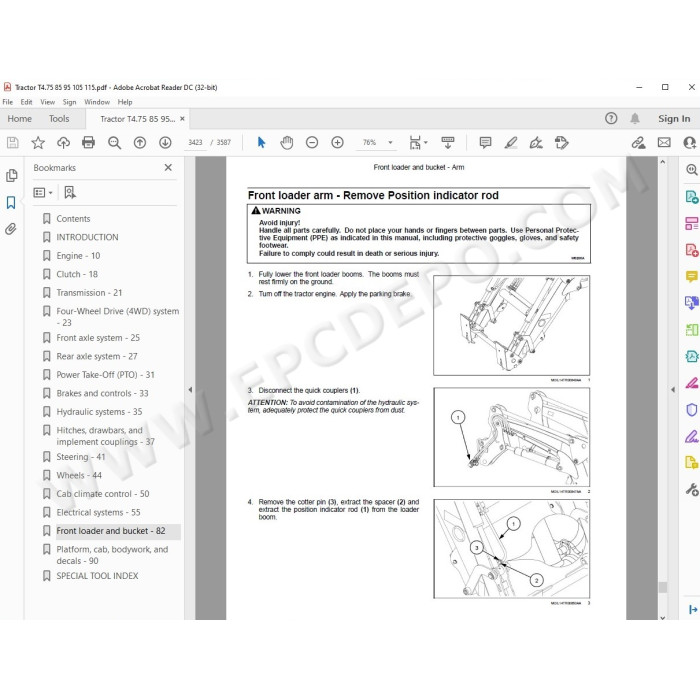700x700 pixels.
Task: Open Electrical systems - 55 bookmark
Action: (x=98, y=512)
